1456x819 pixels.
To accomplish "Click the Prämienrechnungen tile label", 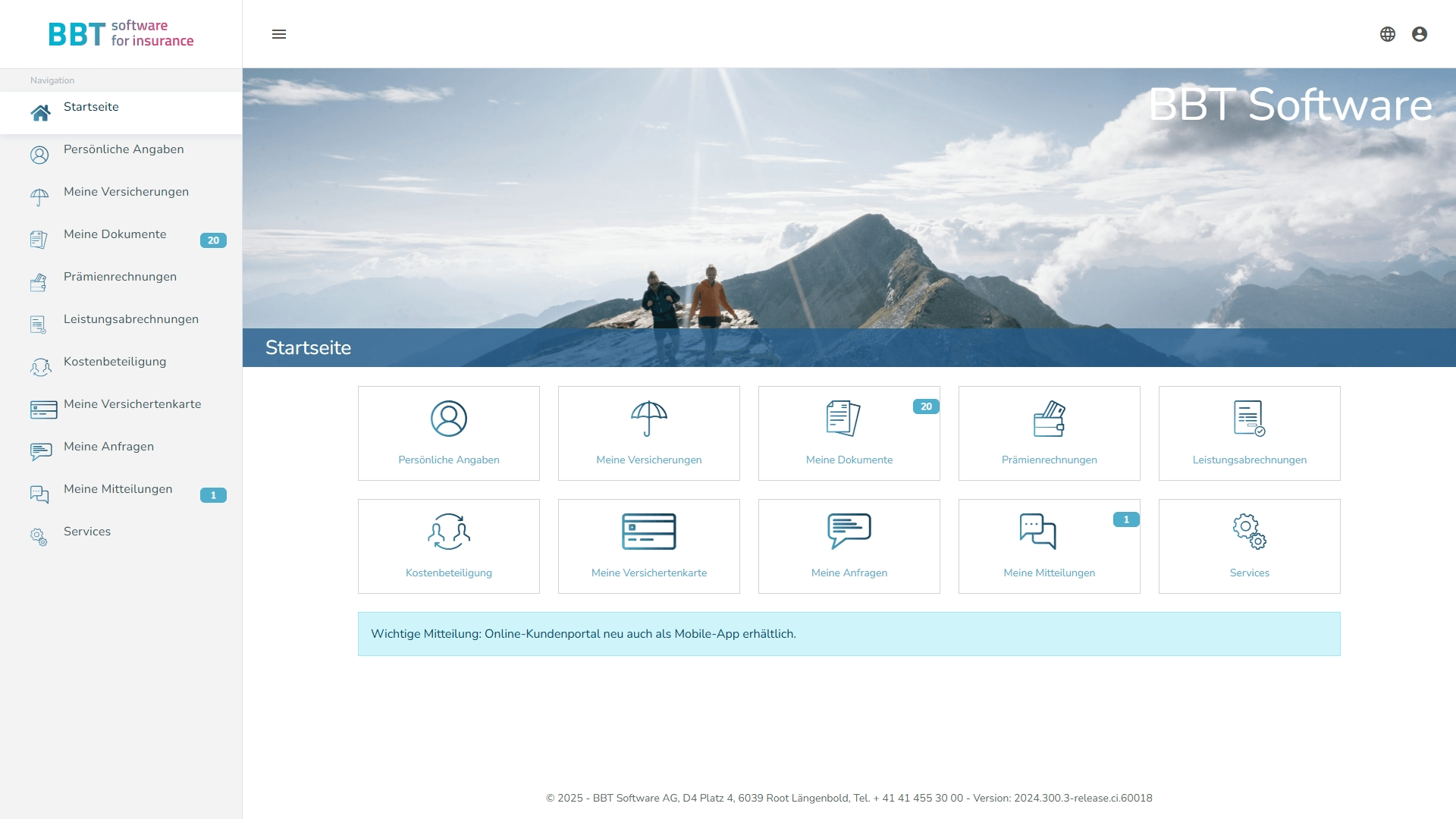I will tap(1050, 460).
